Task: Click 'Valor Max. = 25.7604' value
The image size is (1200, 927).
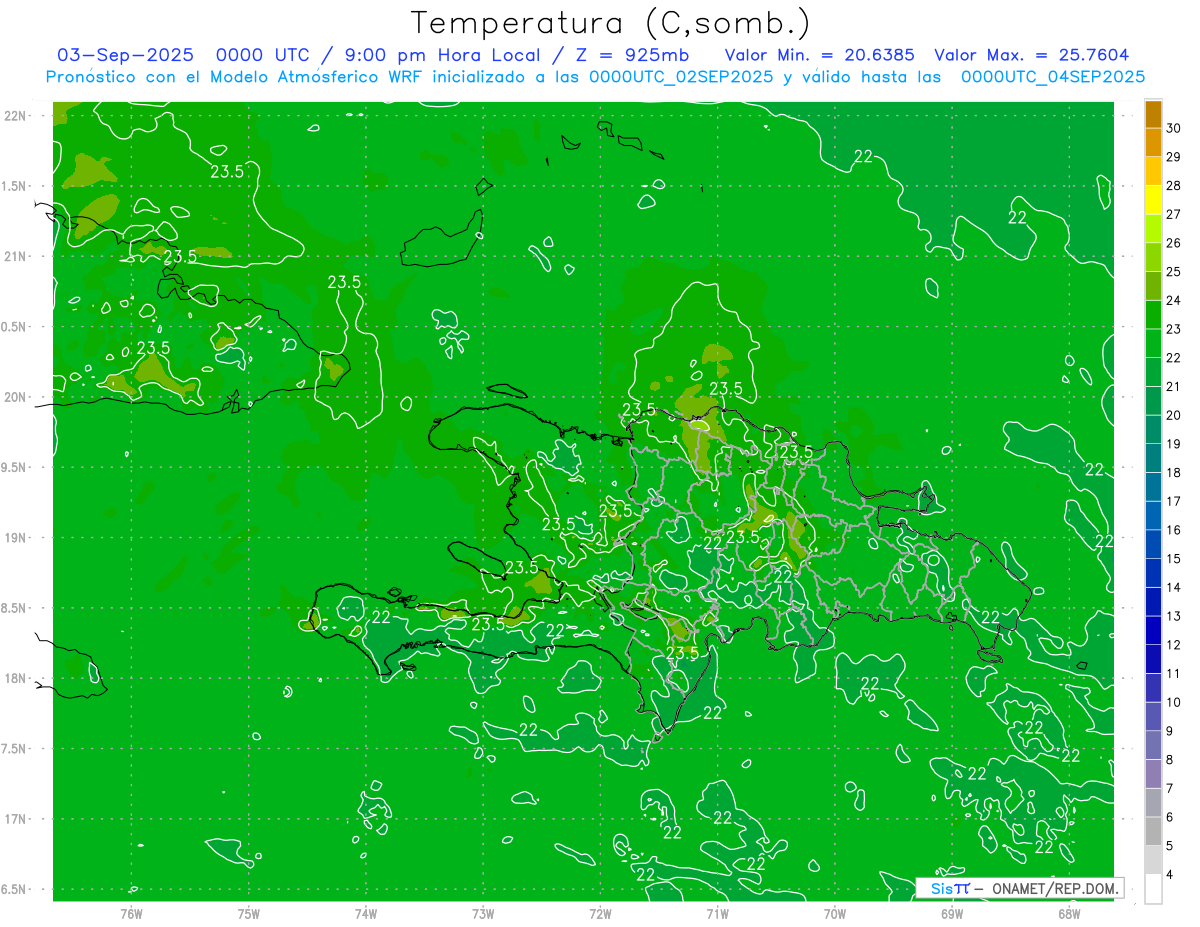Action: pos(1032,55)
